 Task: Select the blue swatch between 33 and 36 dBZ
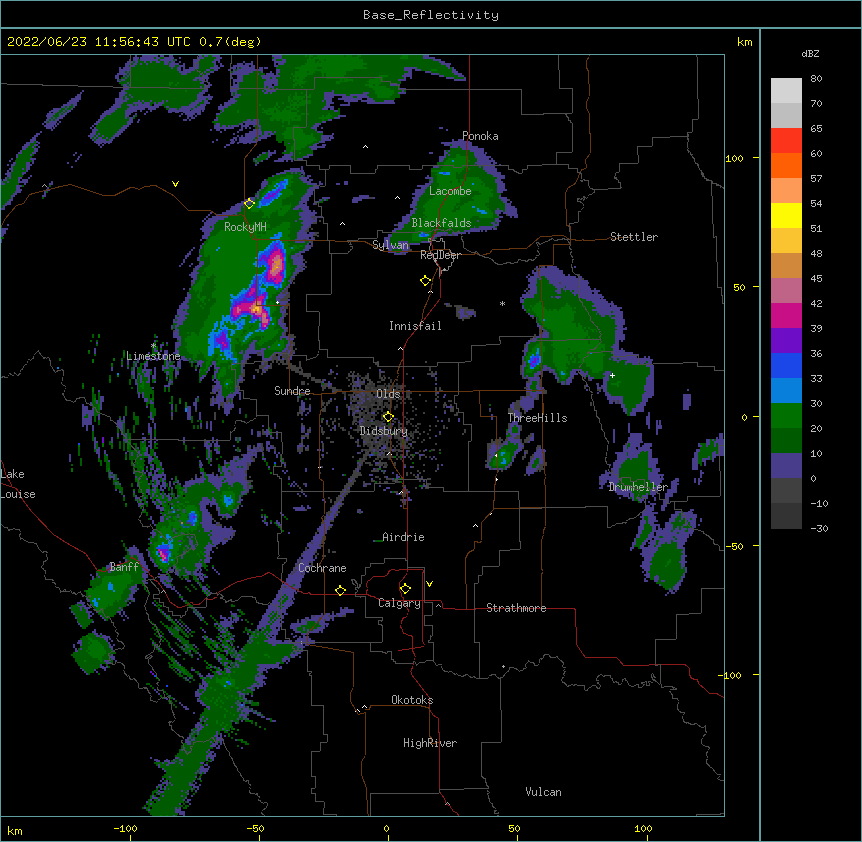(x=786, y=366)
